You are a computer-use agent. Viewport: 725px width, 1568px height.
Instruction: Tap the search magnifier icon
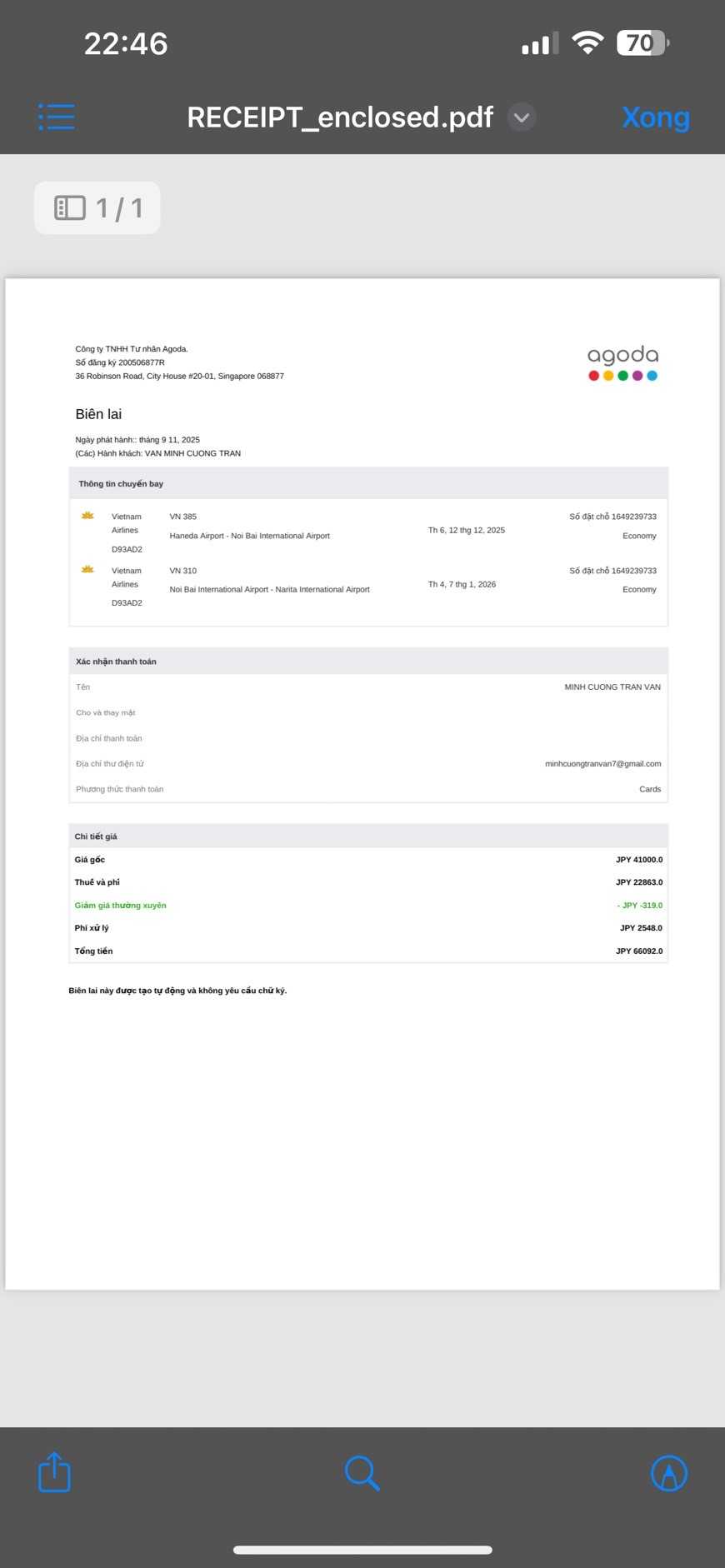click(x=362, y=1473)
